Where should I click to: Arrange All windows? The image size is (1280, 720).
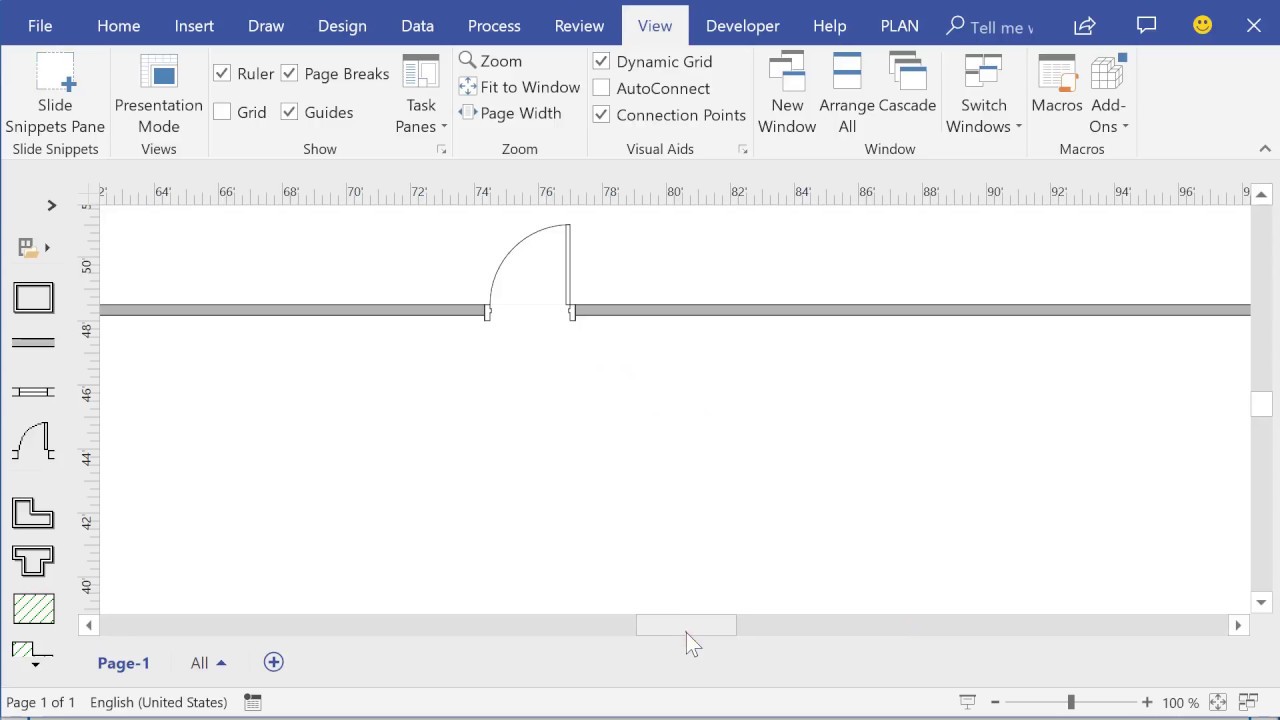coord(847,95)
